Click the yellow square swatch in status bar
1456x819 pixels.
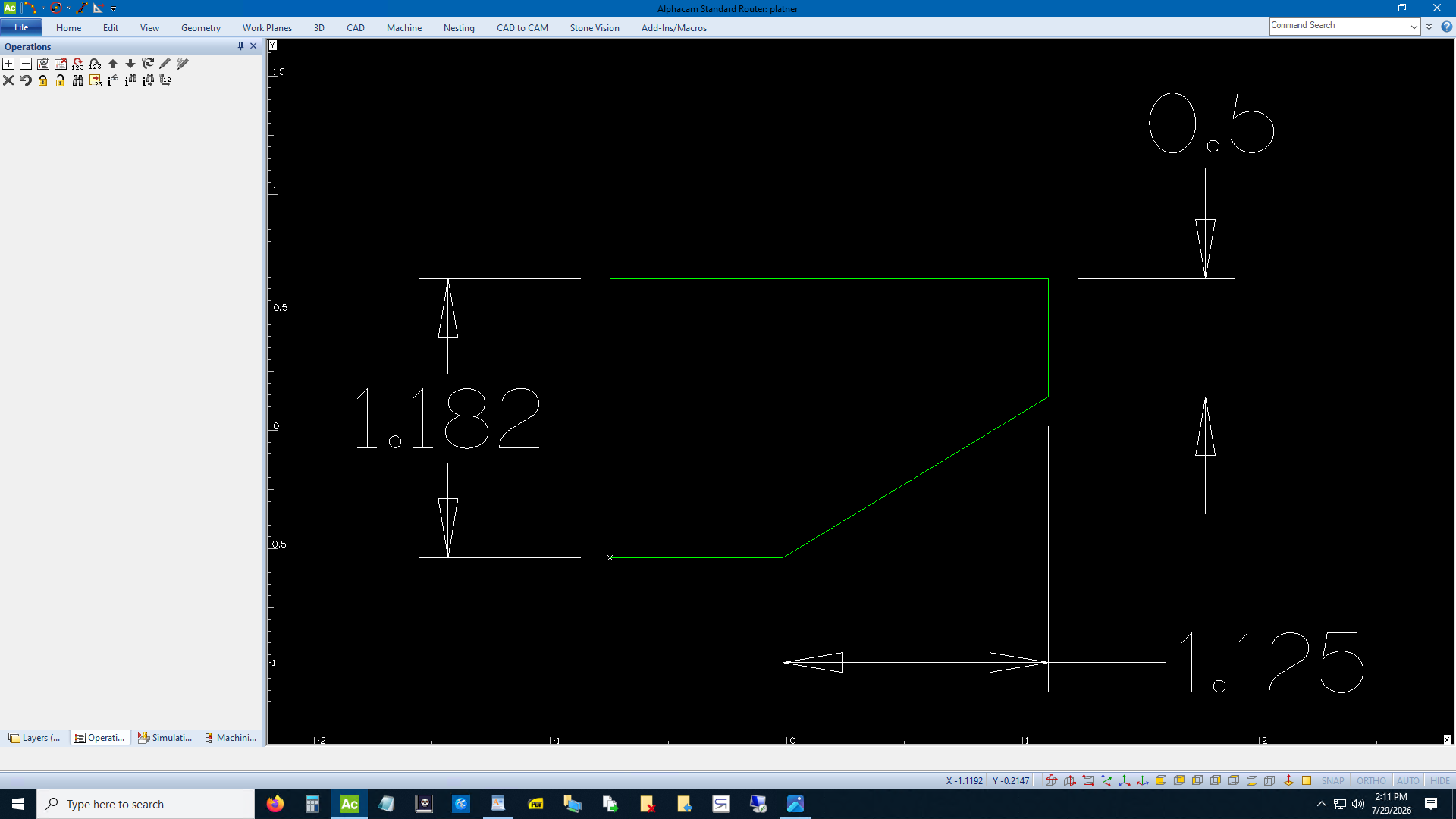coord(1307,780)
